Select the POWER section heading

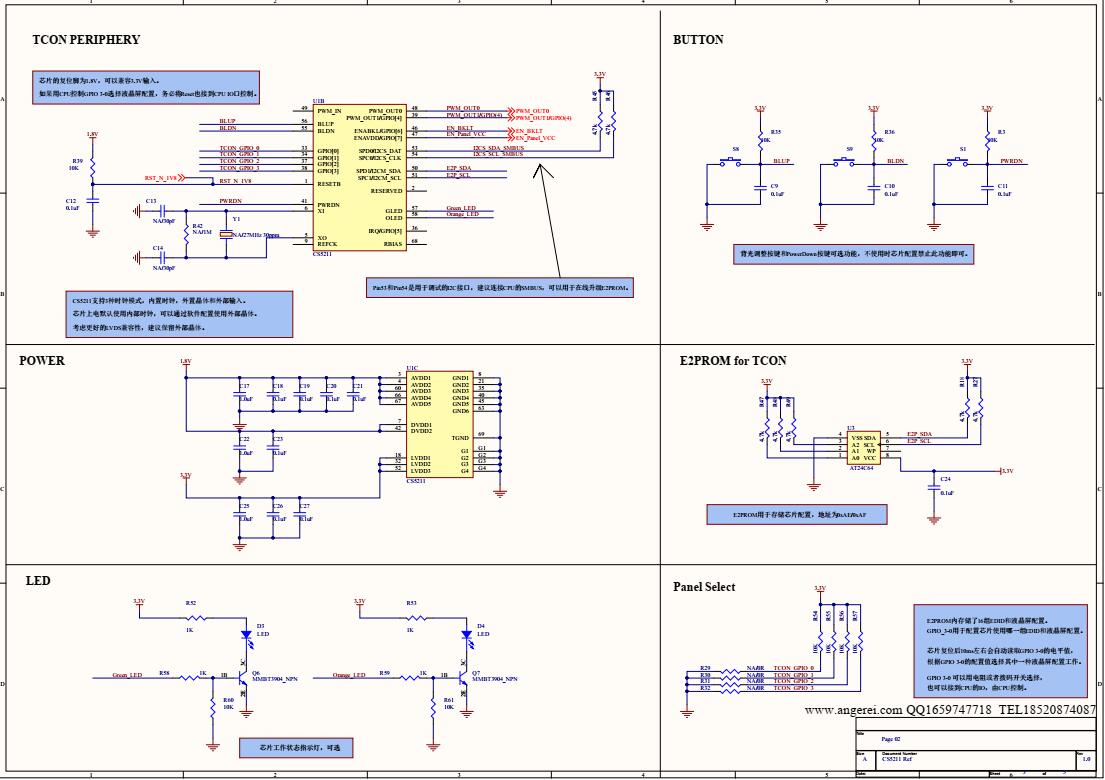point(42,360)
